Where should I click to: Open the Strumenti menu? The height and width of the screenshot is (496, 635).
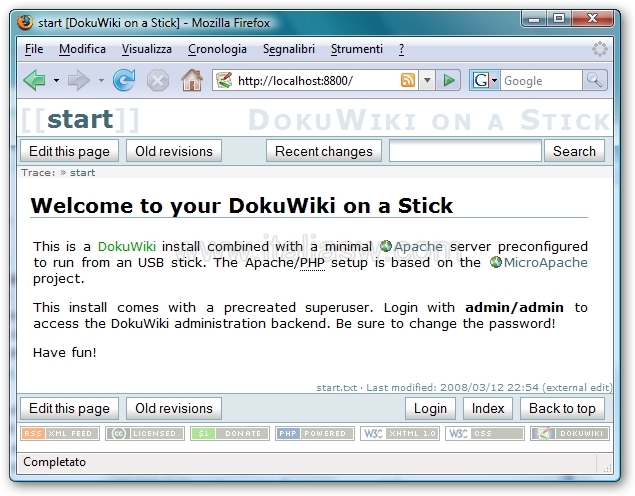[356, 49]
